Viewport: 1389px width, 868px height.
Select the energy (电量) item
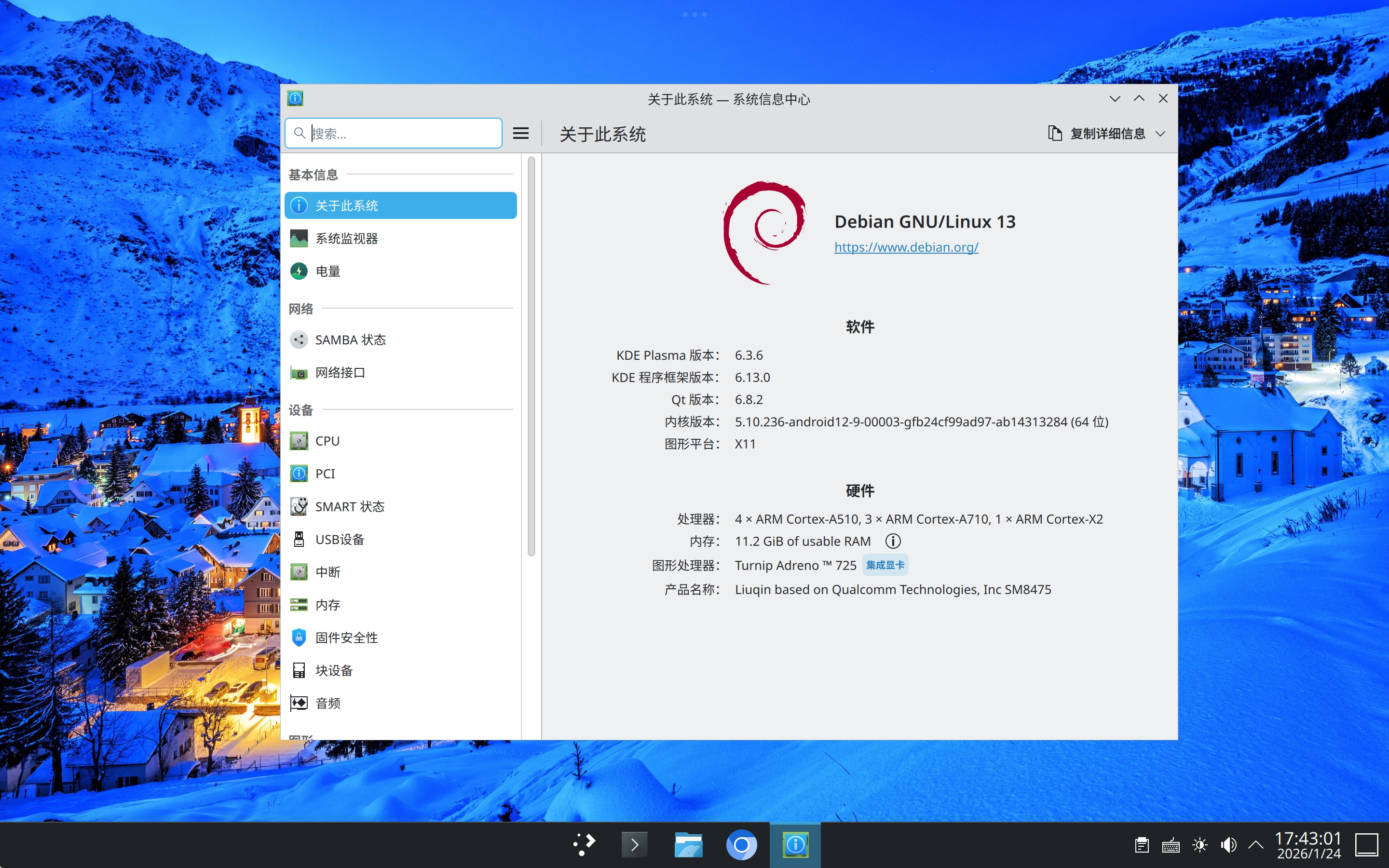(x=328, y=271)
